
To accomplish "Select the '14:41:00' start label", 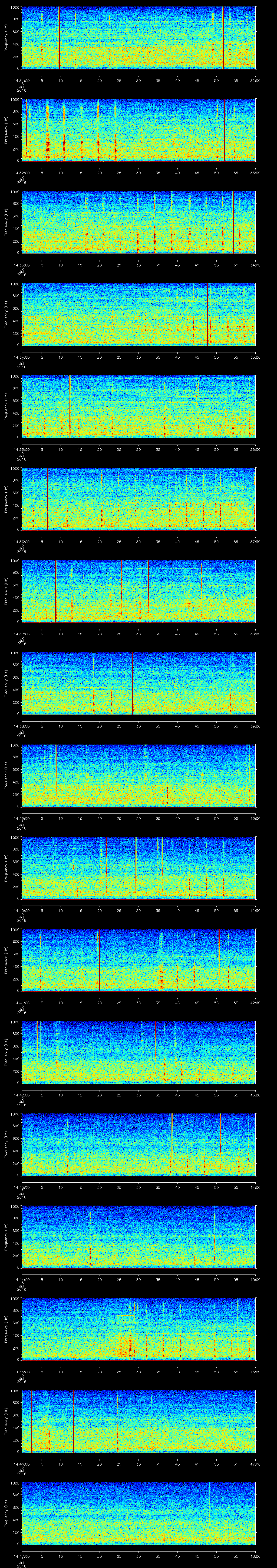I will pyautogui.click(x=22, y=1003).
